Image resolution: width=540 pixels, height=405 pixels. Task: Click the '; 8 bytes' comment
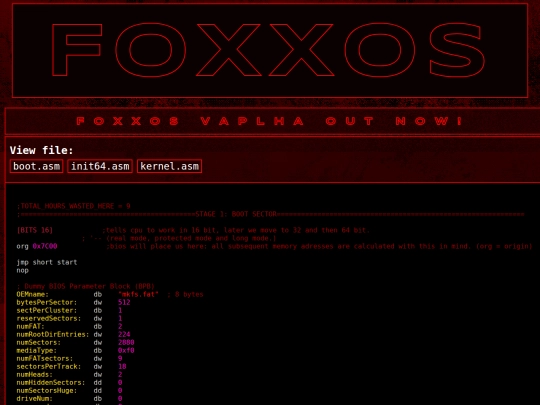click(x=185, y=294)
